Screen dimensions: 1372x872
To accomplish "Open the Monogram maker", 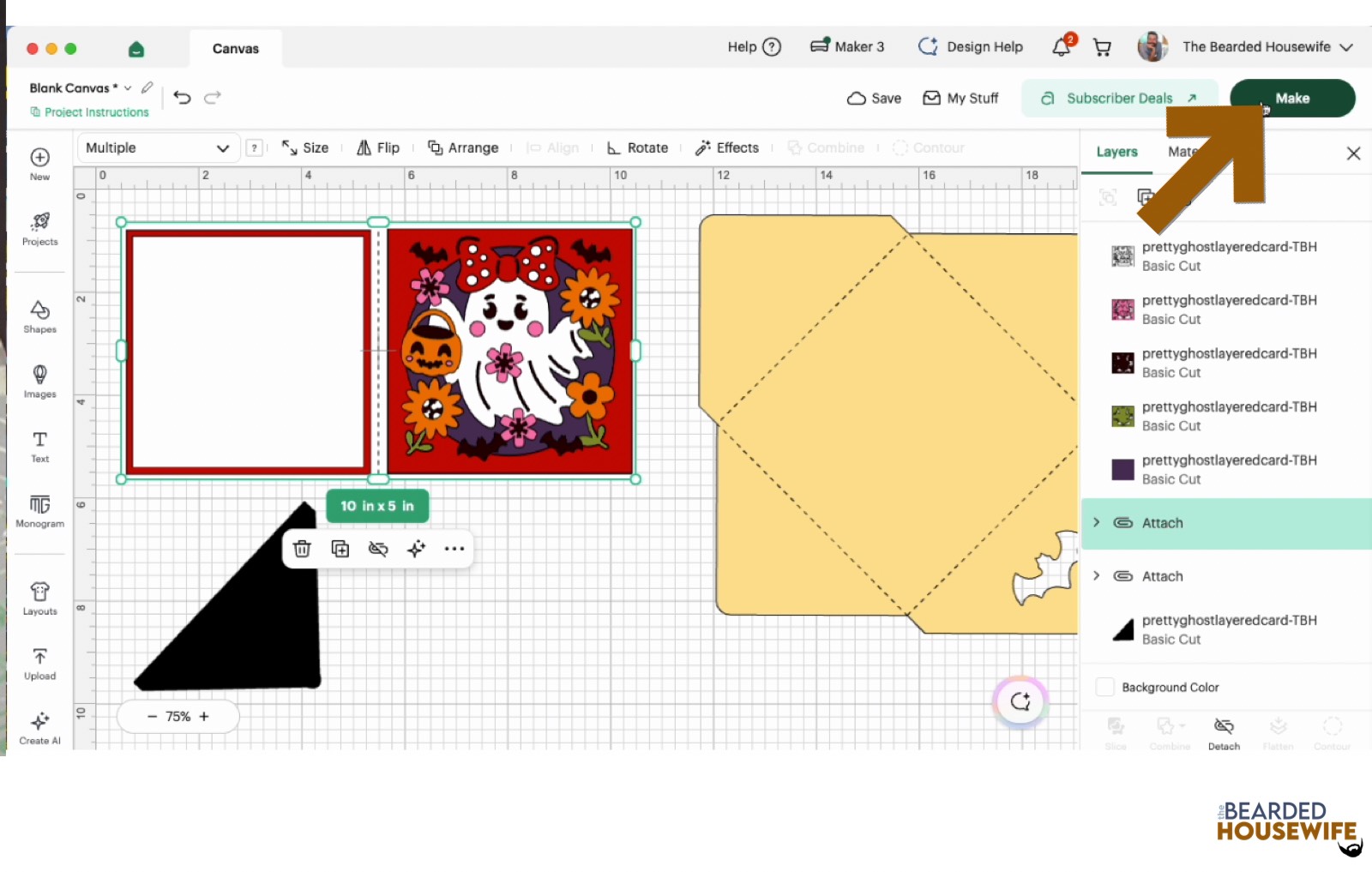I will point(39,512).
